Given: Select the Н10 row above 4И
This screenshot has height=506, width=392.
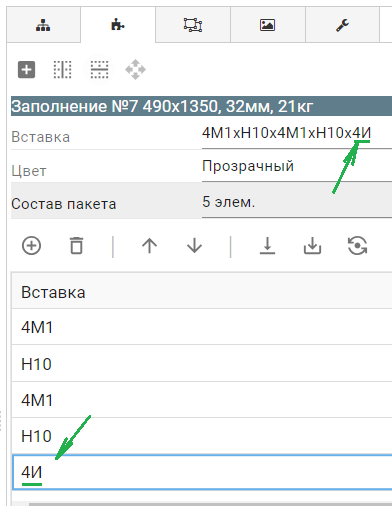Looking at the screenshot, I should click(x=202, y=436).
